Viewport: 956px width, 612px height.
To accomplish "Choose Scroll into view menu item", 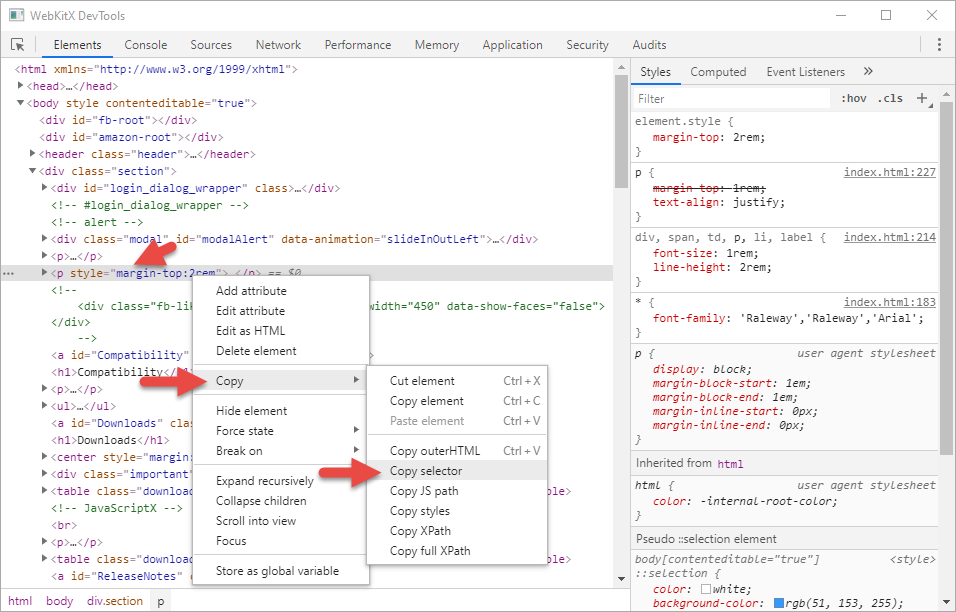I will (x=281, y=521).
